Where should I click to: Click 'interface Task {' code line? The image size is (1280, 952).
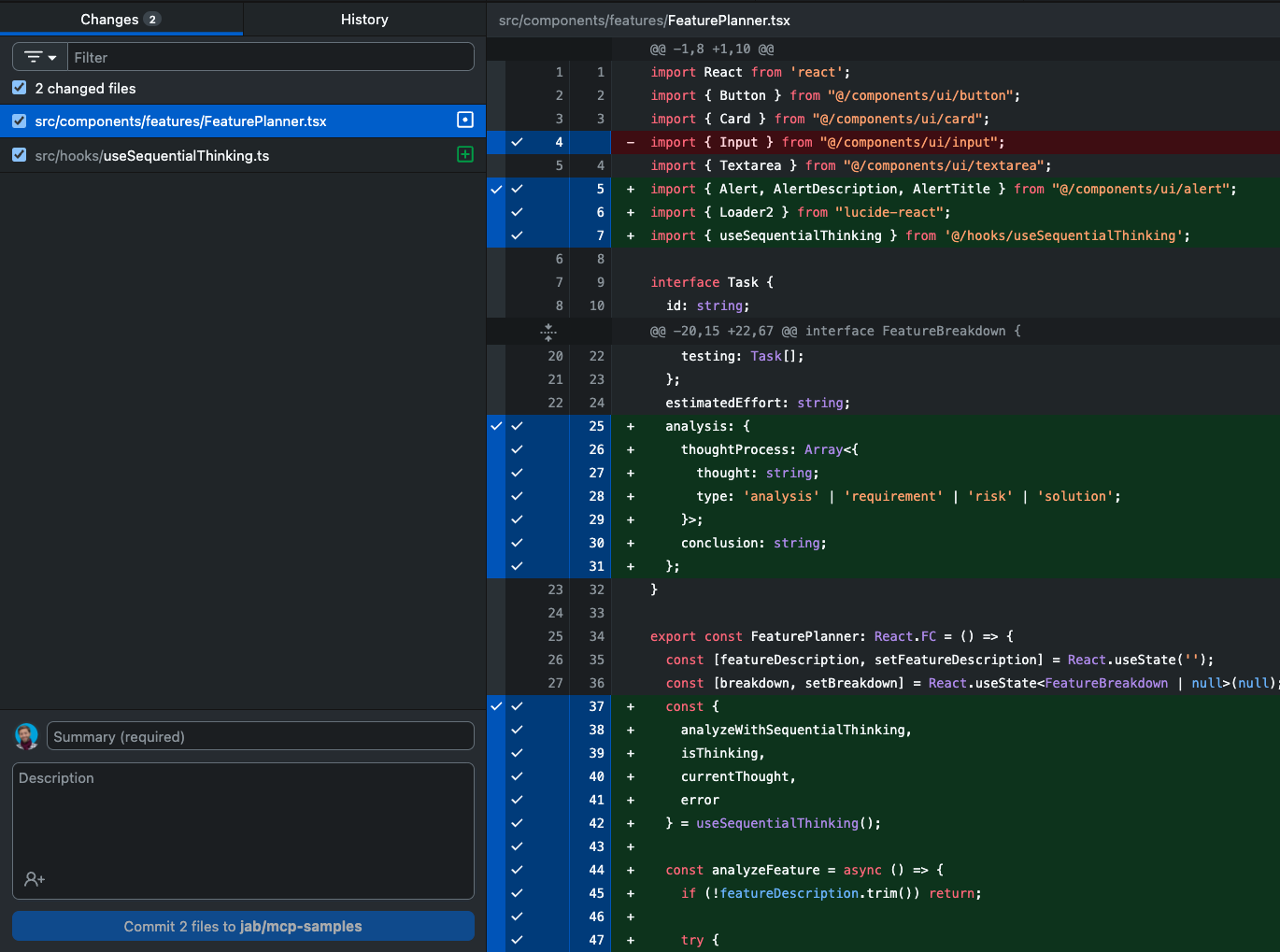tap(712, 282)
